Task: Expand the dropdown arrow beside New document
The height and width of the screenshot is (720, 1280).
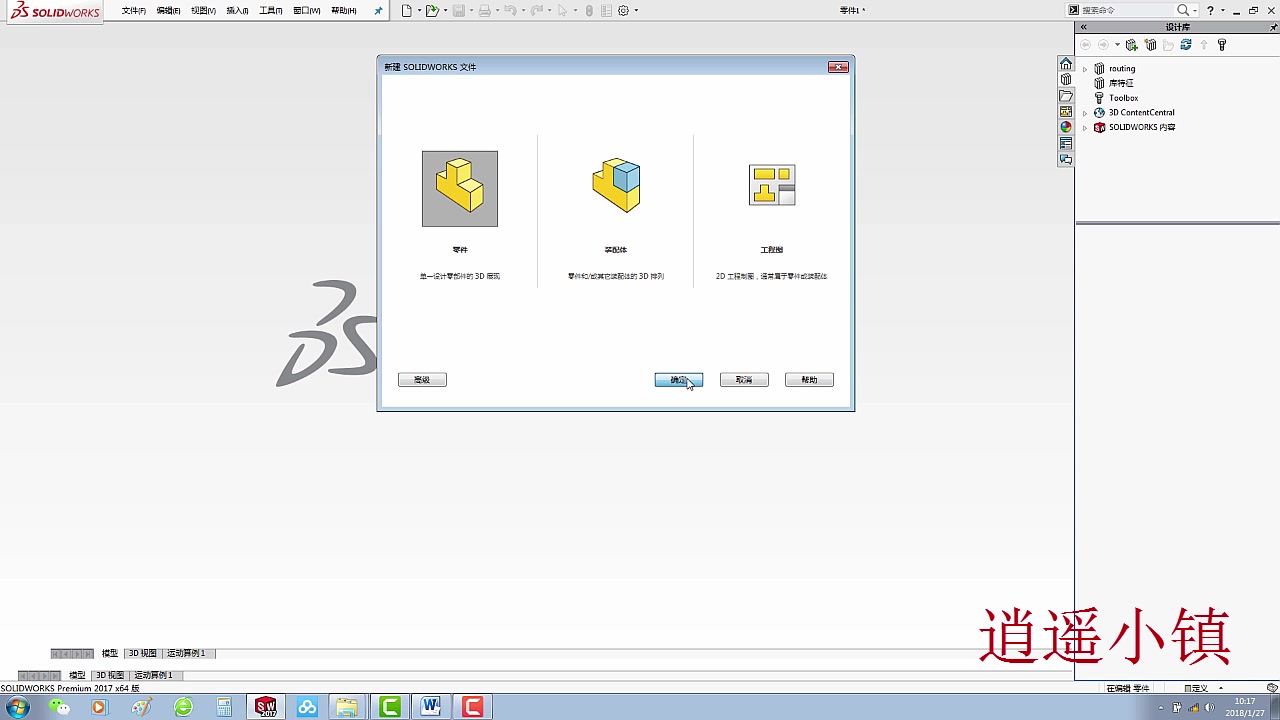Action: [419, 11]
